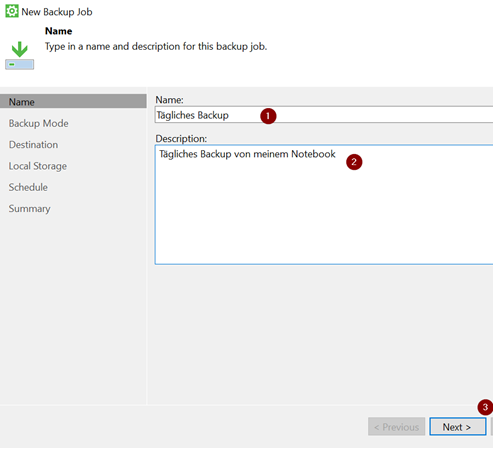This screenshot has height=449, width=493.
Task: Click the Name field label
Action: tap(169, 100)
